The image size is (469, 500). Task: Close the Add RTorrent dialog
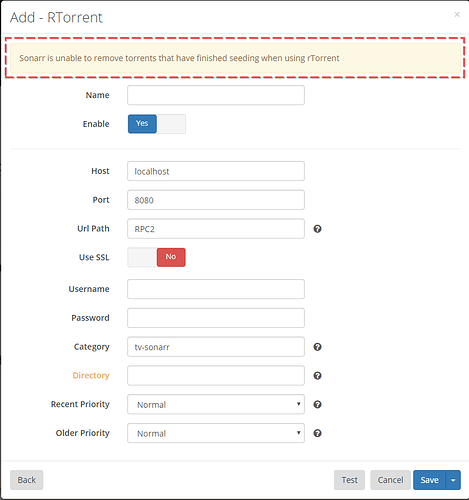[457, 14]
